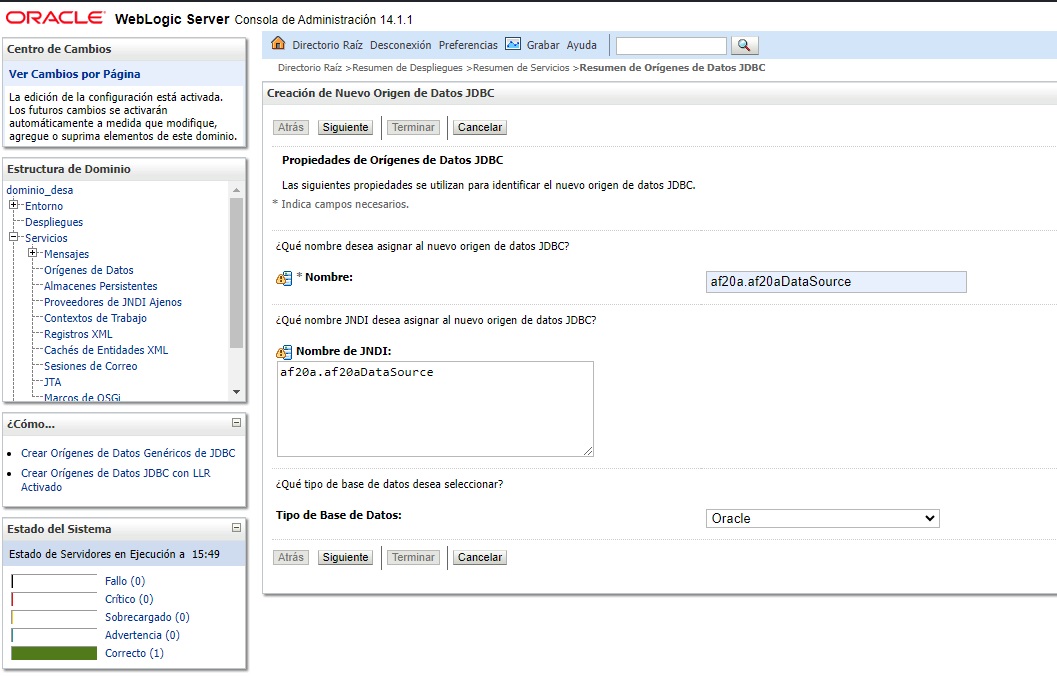Expand the Mensajes tree node
1057x676 pixels.
click(32, 253)
